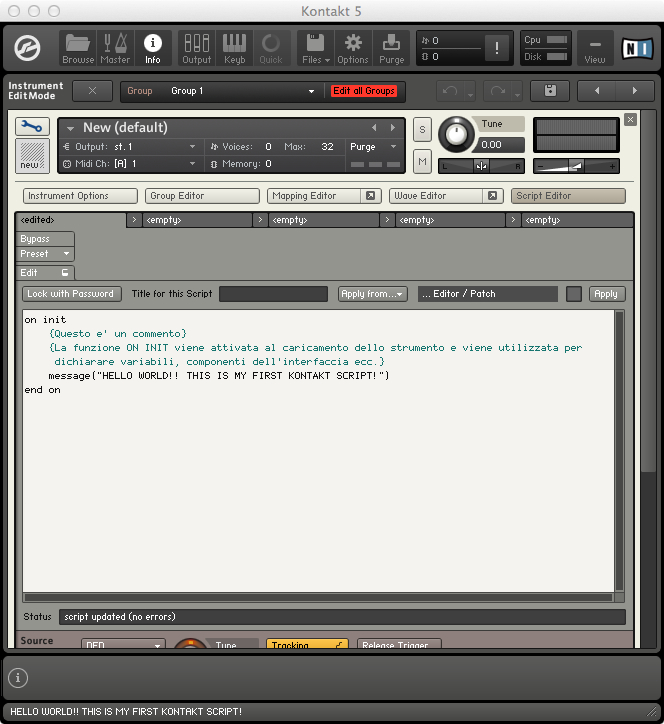Toggle Edit all Groups
Viewport: 664px width, 724px height.
click(364, 91)
